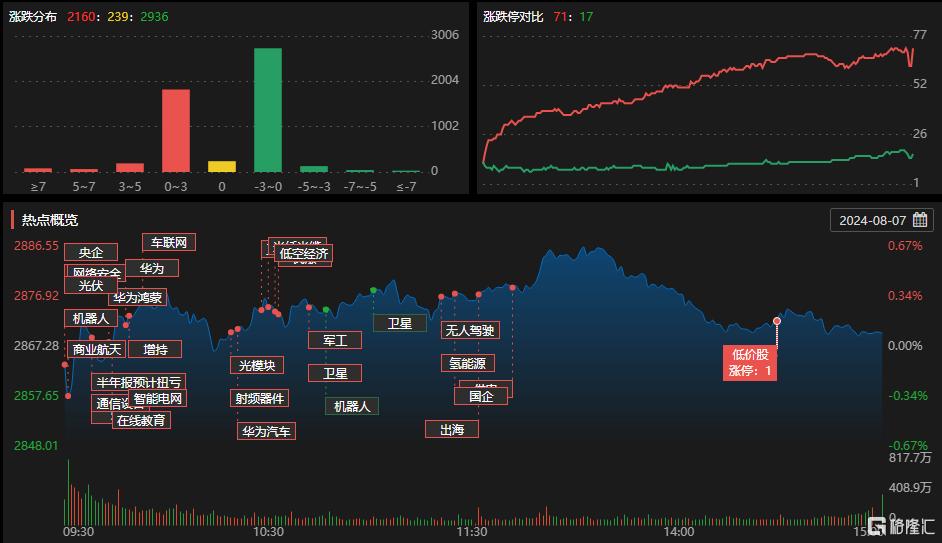The image size is (942, 543).
Task: Click the 14:00 time axis label
Action: [x=679, y=532]
